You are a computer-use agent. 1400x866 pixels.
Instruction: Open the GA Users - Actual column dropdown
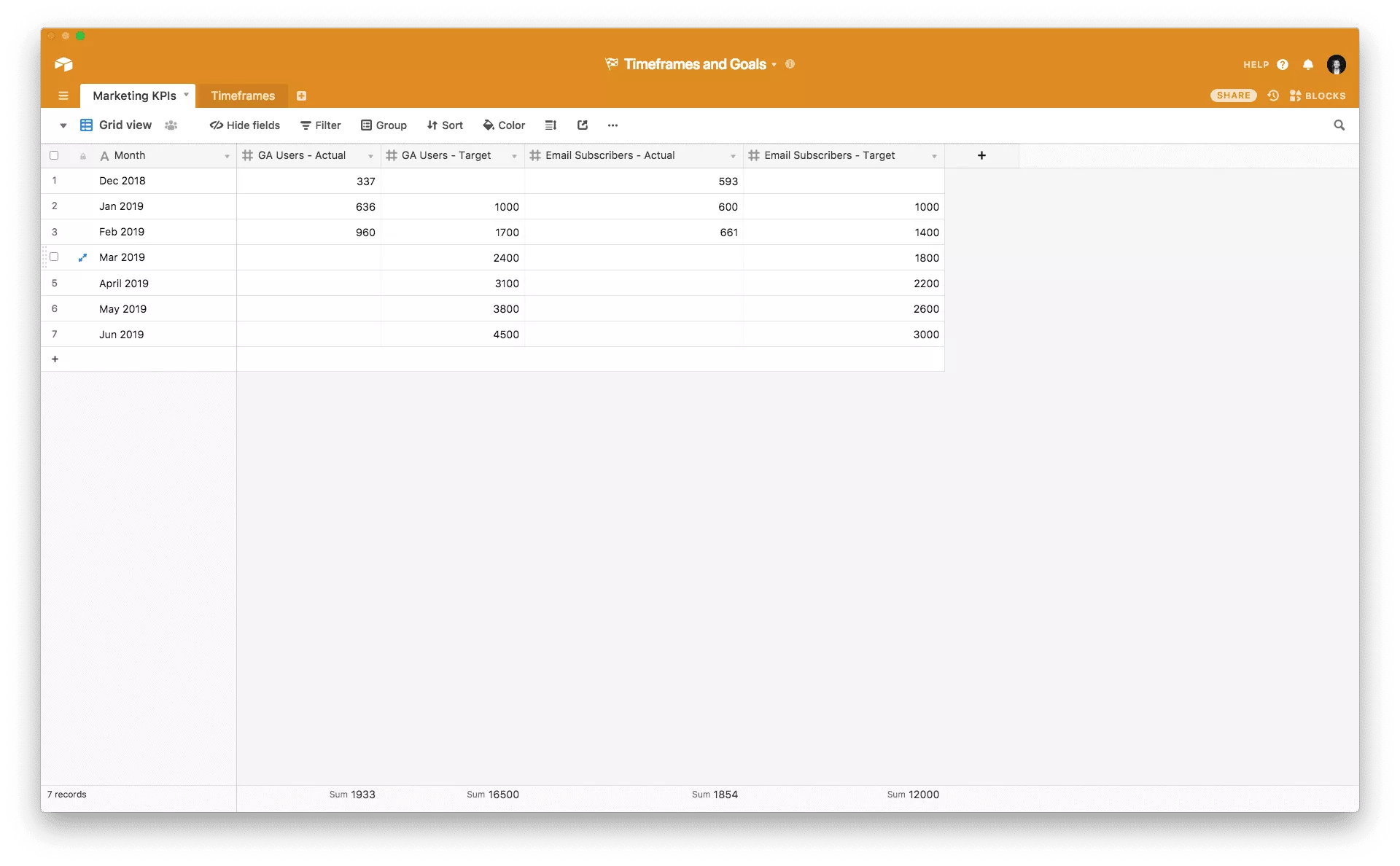pyautogui.click(x=370, y=156)
